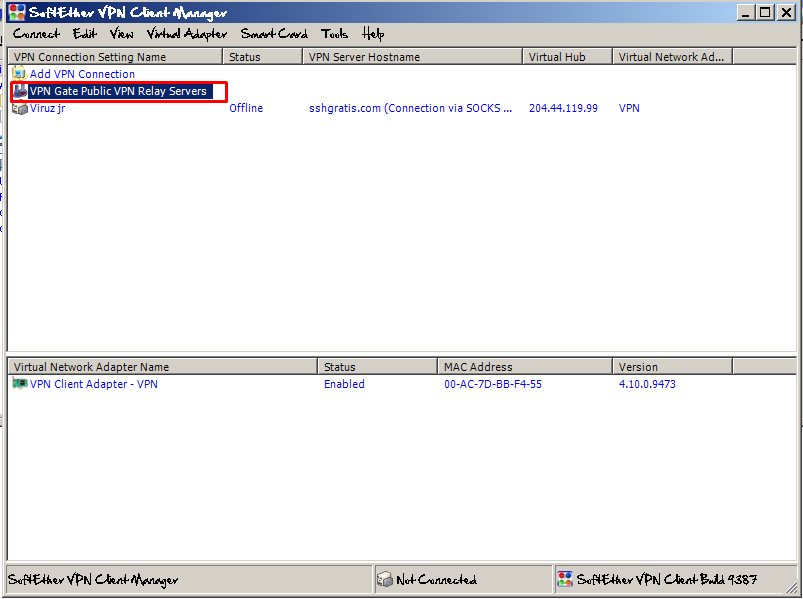Sort by Virtual Network Adapter Name column

[x=163, y=367]
